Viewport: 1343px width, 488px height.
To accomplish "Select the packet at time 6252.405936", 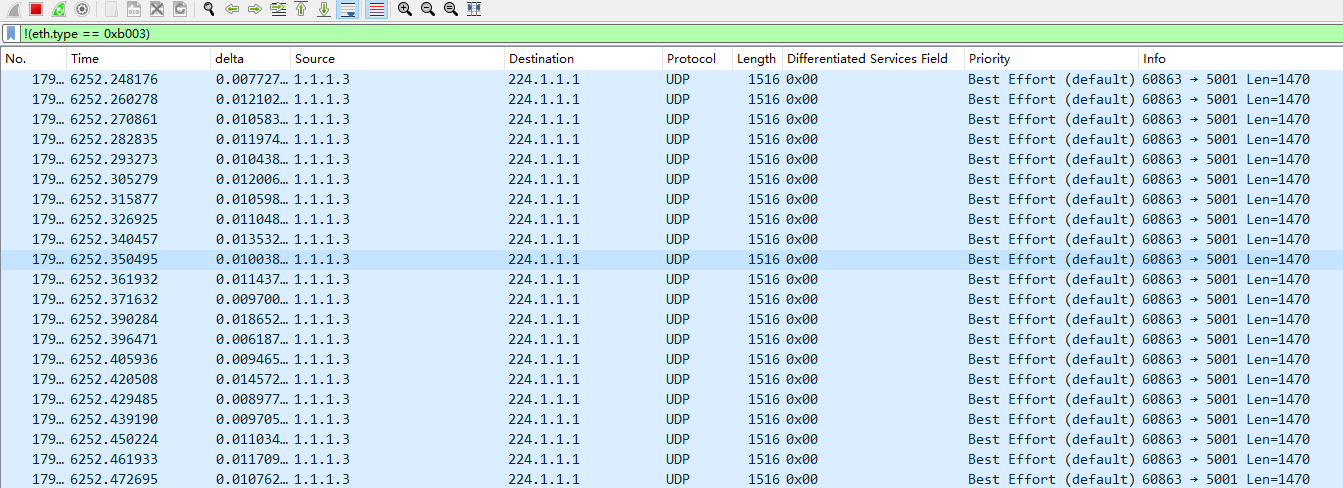I will point(671,359).
